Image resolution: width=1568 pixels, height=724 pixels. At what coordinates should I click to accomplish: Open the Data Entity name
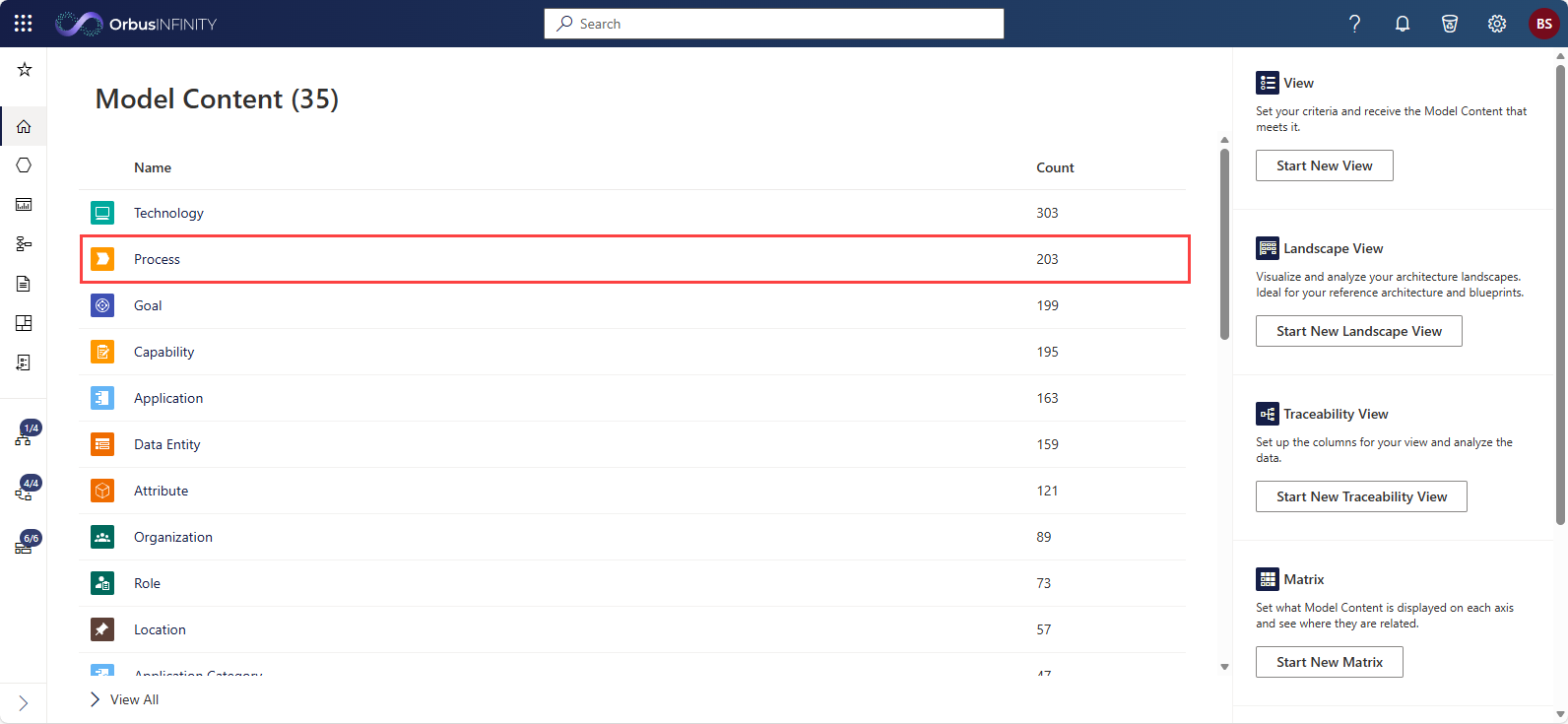(167, 444)
